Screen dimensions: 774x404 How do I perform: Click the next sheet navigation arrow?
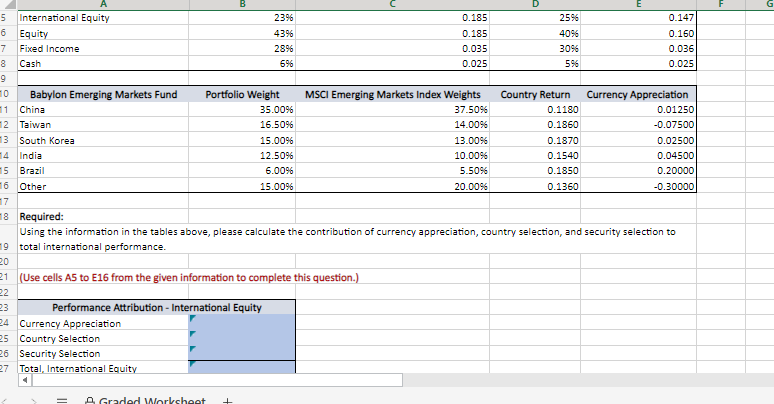coord(34,401)
